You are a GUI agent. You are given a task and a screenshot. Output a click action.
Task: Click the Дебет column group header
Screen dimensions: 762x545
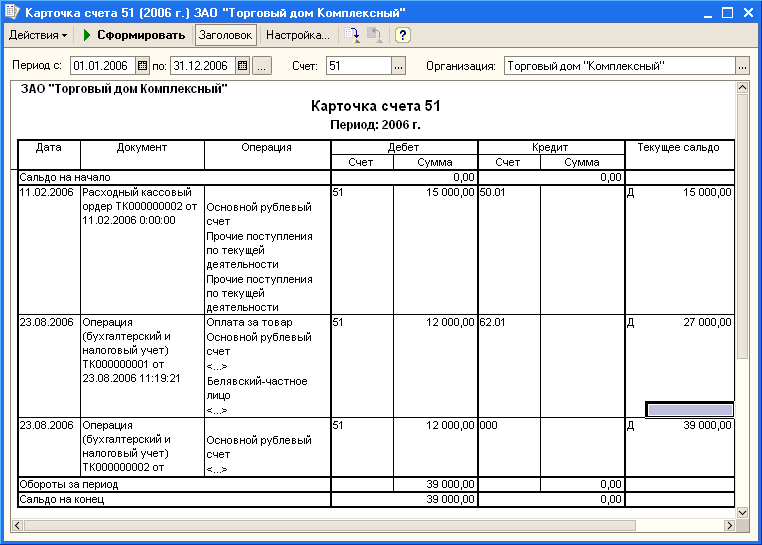(x=403, y=147)
